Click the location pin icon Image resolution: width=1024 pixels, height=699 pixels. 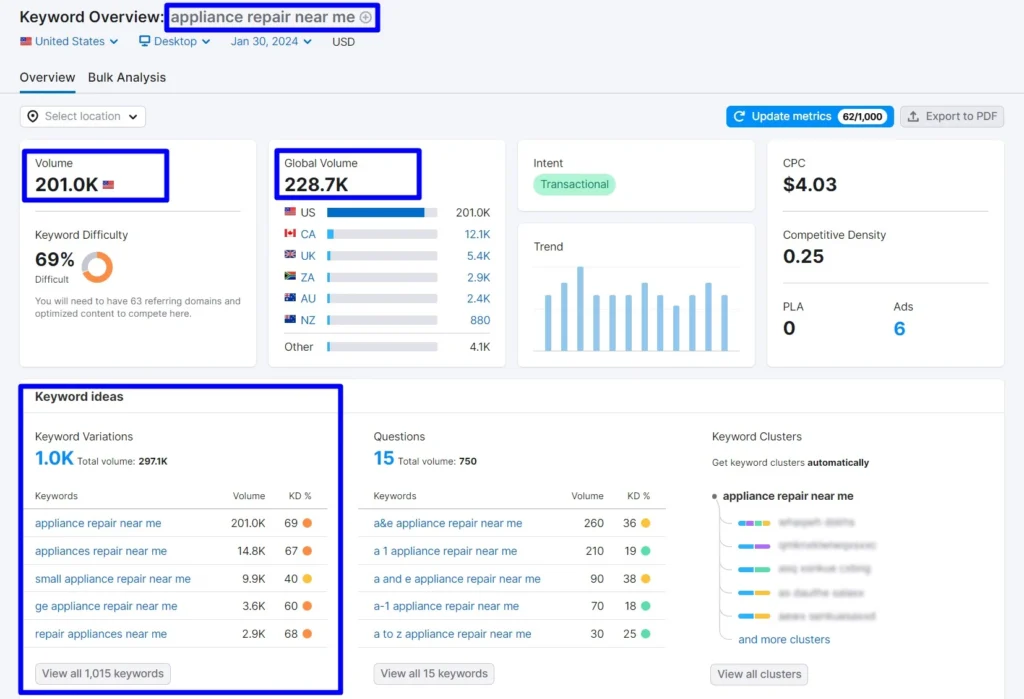(33, 116)
